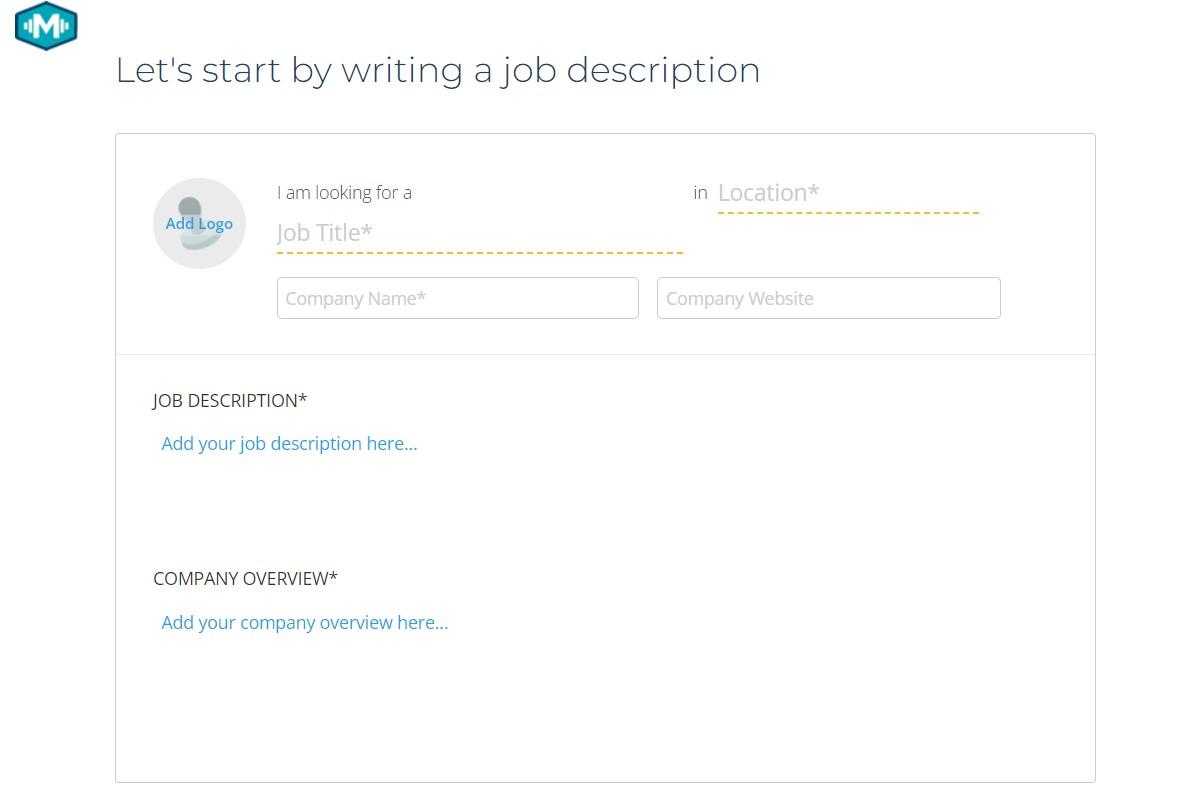This screenshot has height=792, width=1192.
Task: Click the 'Let's start by writing a job description' heading
Action: tap(438, 70)
